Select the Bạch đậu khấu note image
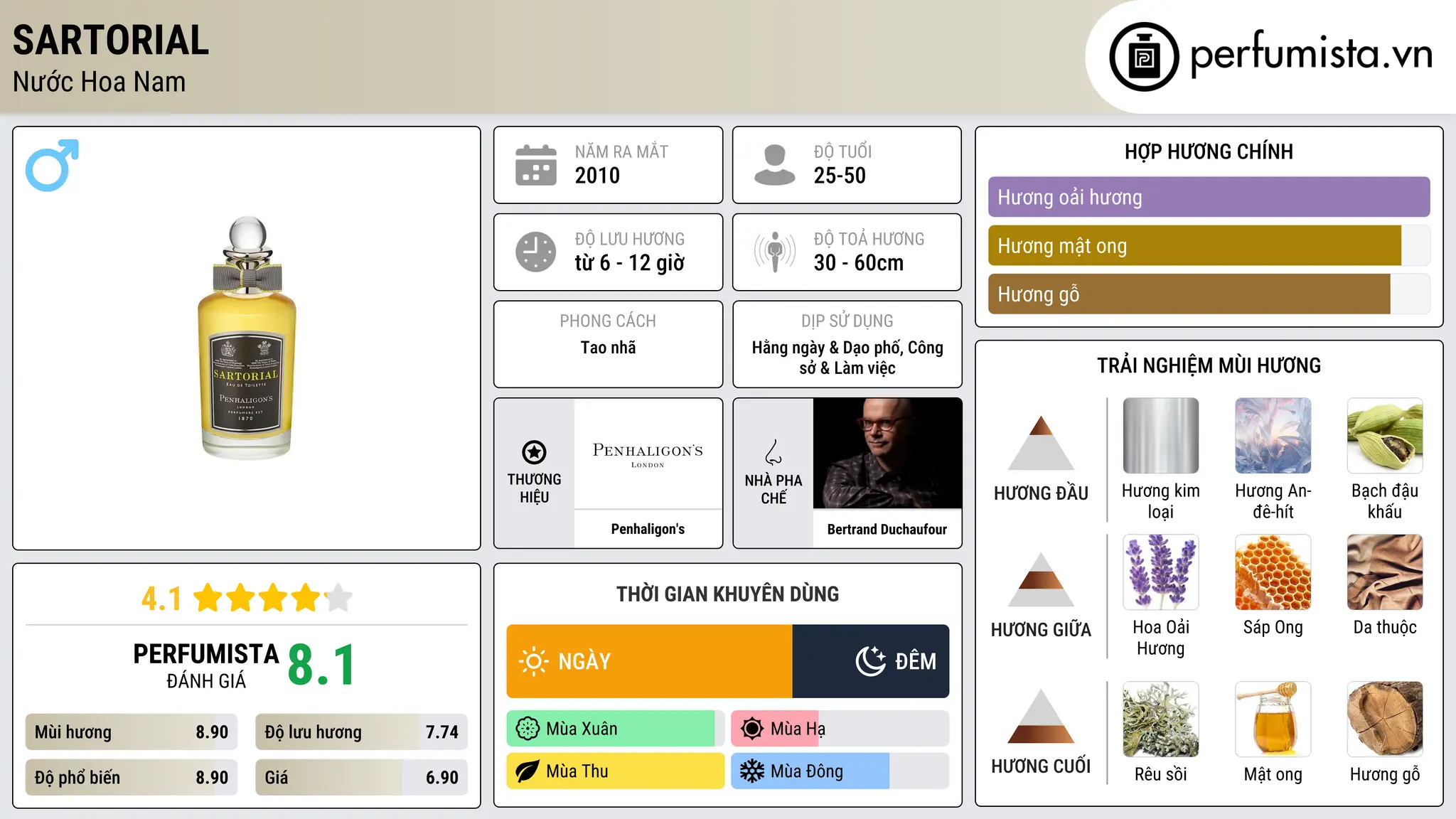 coord(1385,435)
